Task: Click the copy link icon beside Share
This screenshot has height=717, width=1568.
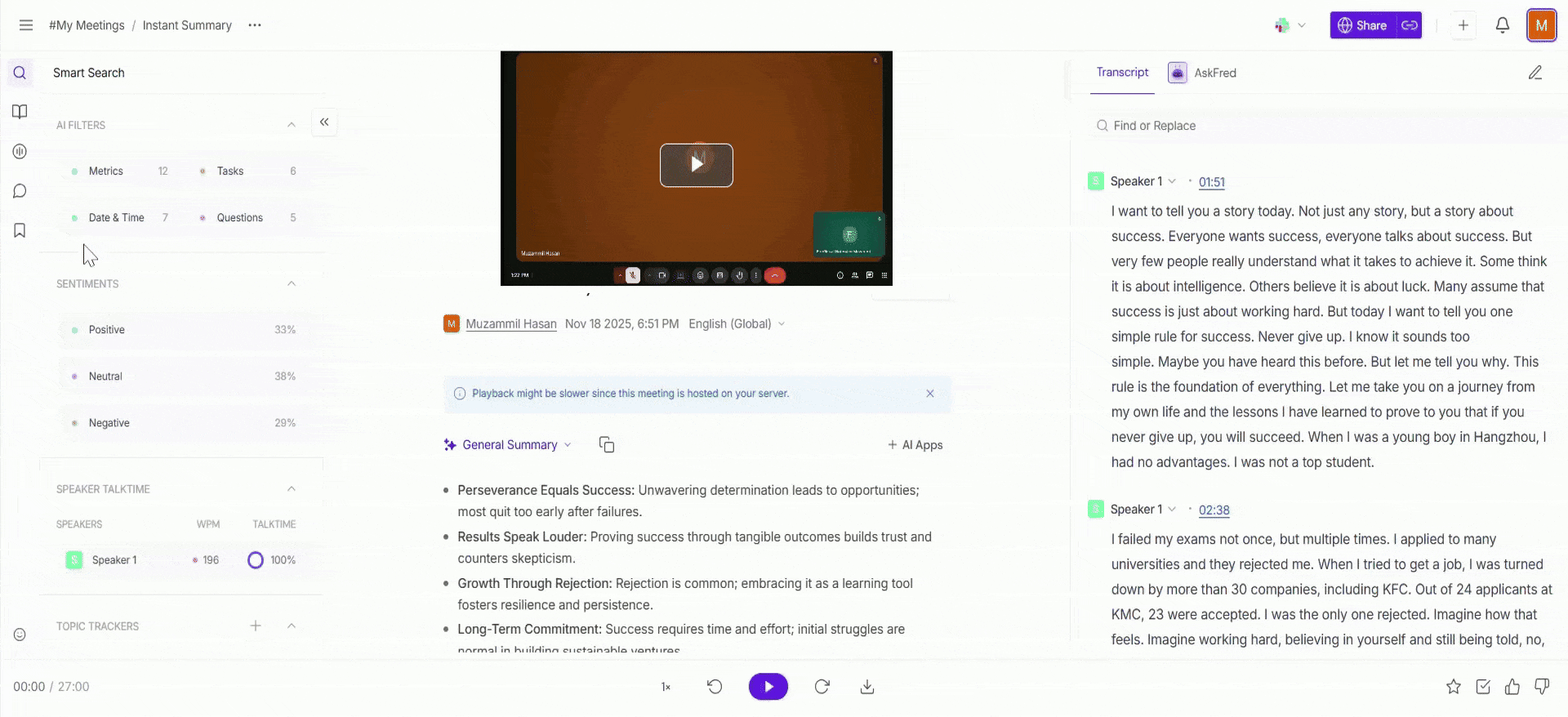Action: pos(1410,25)
